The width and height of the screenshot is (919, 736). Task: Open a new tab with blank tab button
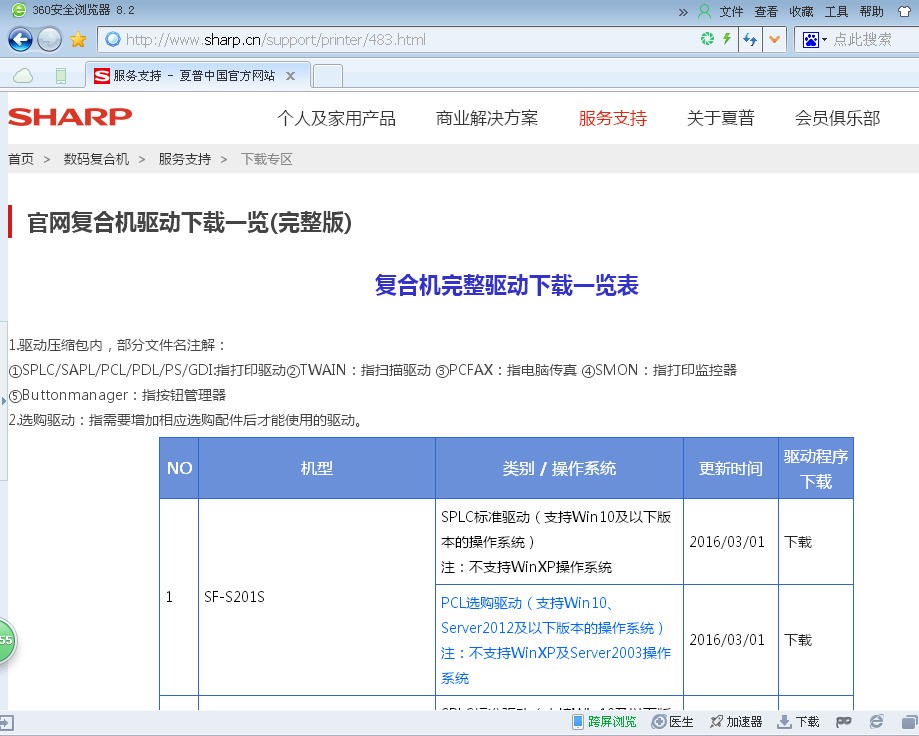pyautogui.click(x=328, y=76)
